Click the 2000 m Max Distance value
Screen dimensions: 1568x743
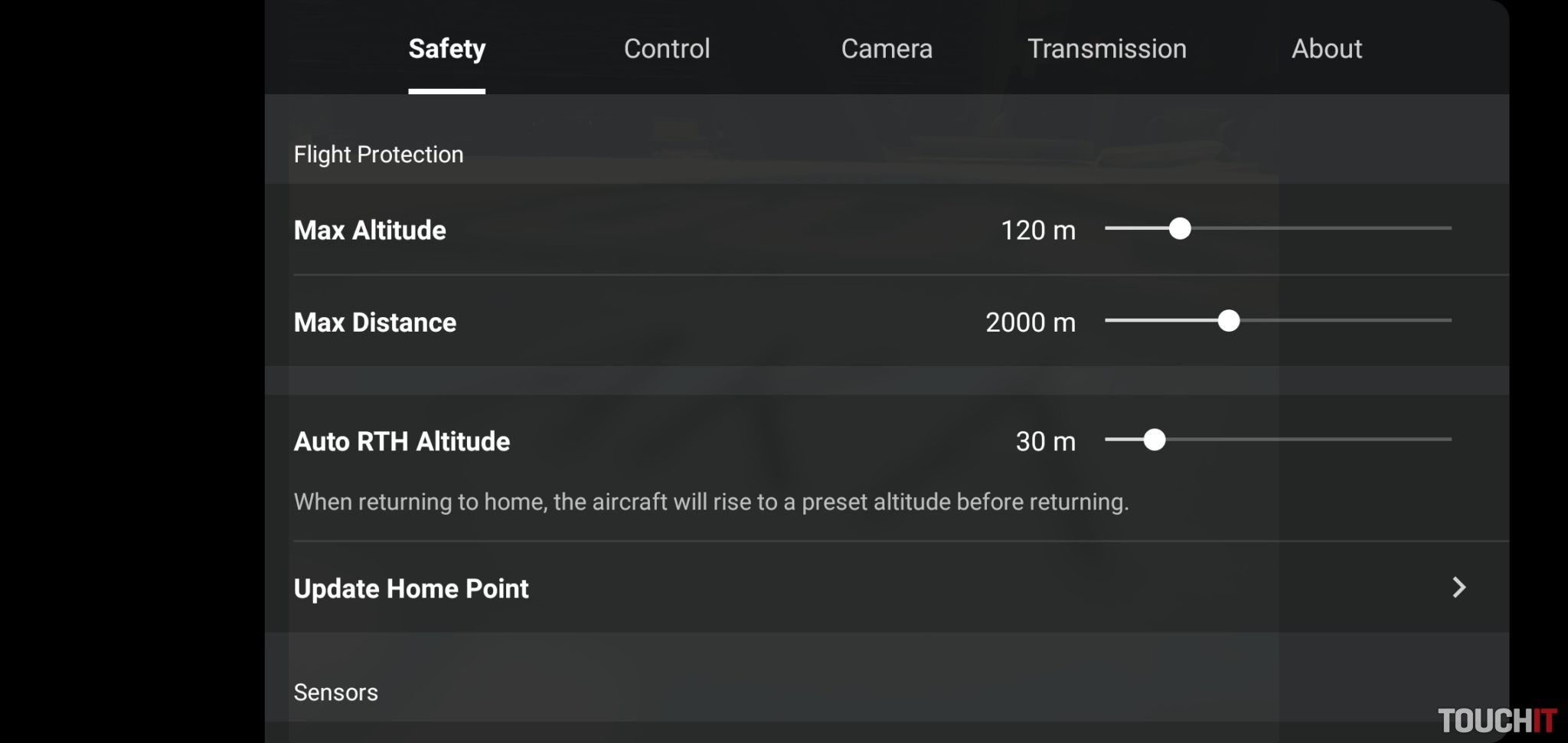(1030, 322)
